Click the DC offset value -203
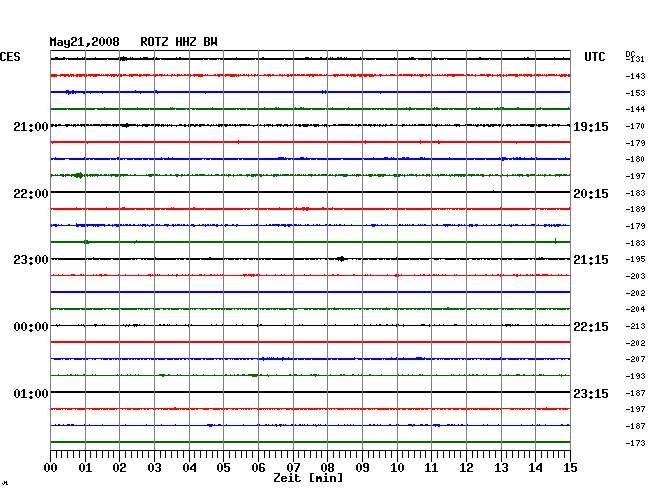The image size is (650, 494). click(x=635, y=276)
